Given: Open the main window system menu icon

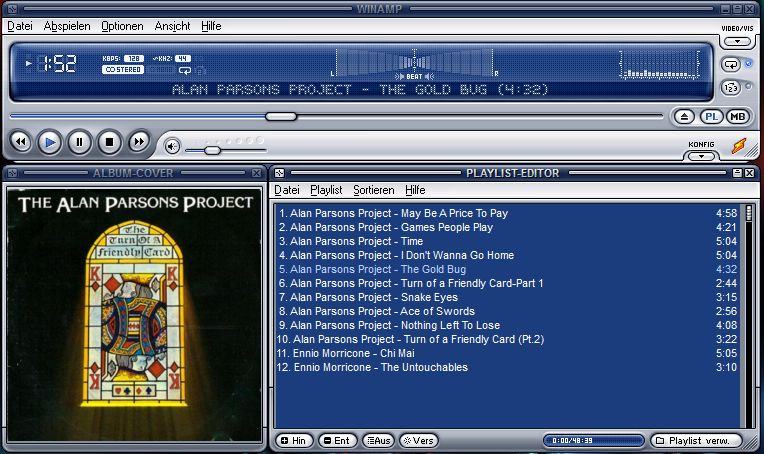Looking at the screenshot, I should click(x=12, y=9).
